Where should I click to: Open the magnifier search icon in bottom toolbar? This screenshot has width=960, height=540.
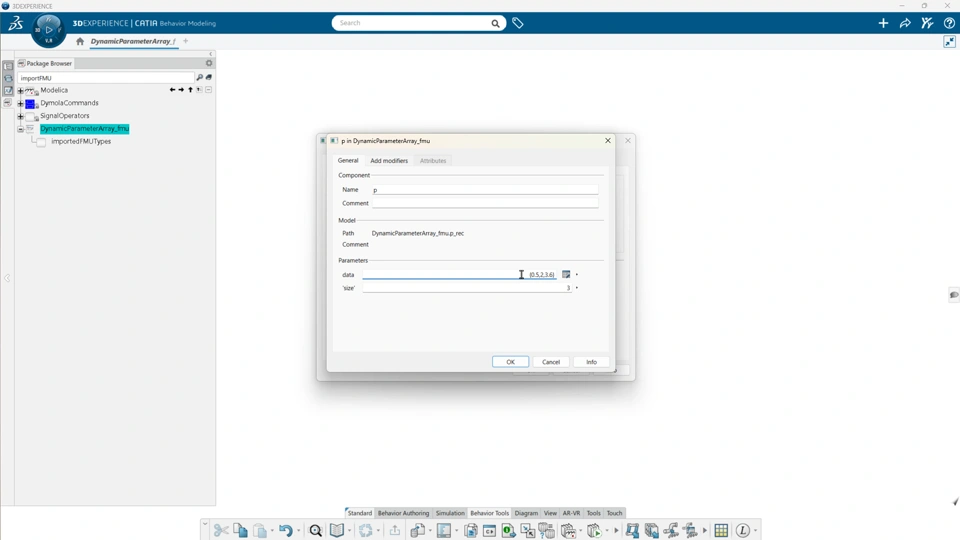315,530
